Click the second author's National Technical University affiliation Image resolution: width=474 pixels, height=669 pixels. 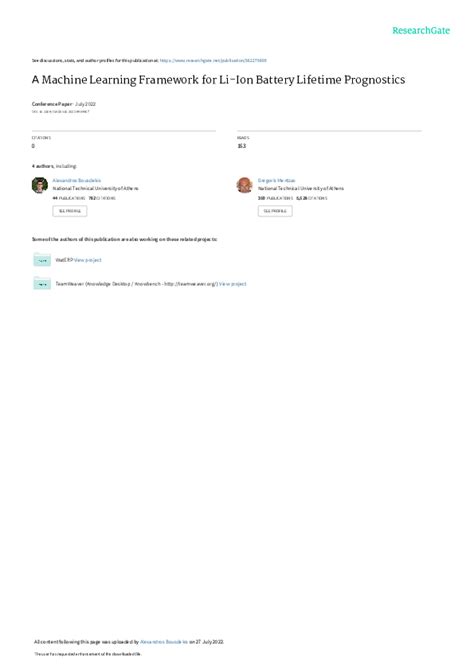(301, 188)
